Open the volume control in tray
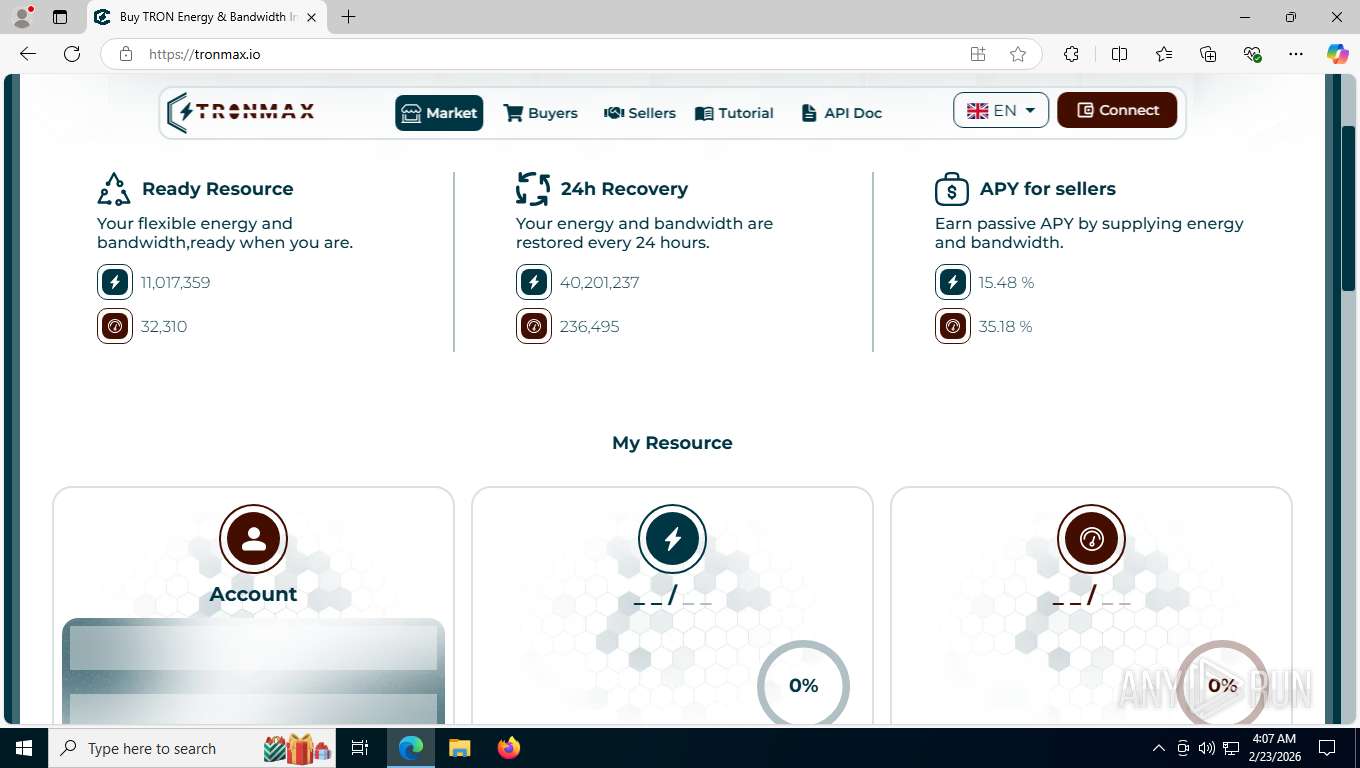 pyautogui.click(x=1206, y=748)
